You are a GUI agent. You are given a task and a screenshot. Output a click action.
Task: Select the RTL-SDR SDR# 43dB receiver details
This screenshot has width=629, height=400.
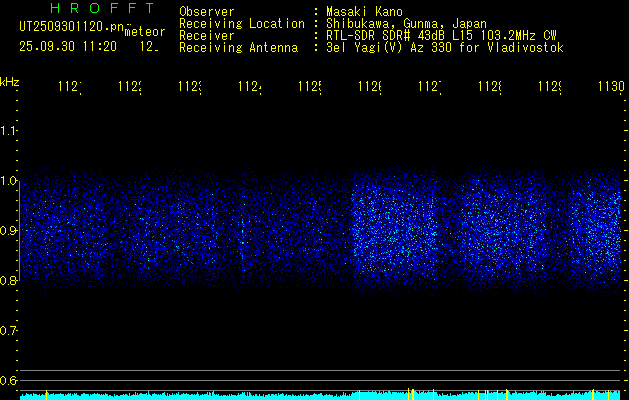point(441,36)
